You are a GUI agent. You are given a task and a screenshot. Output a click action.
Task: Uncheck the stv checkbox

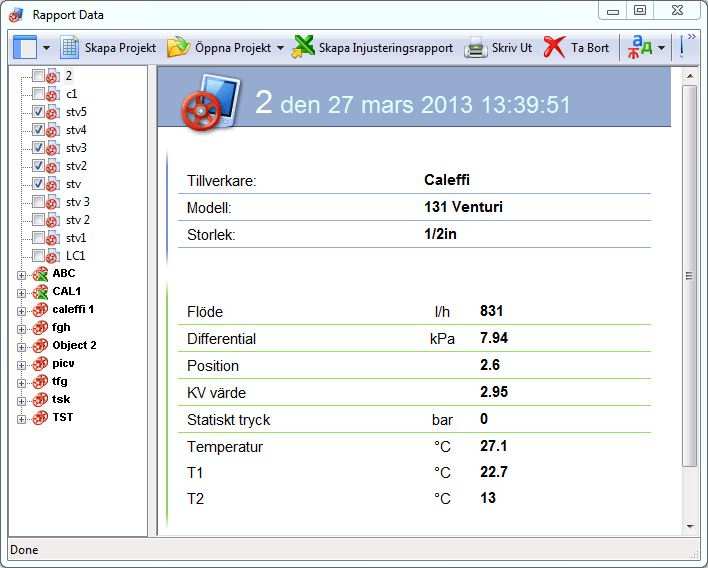38,184
